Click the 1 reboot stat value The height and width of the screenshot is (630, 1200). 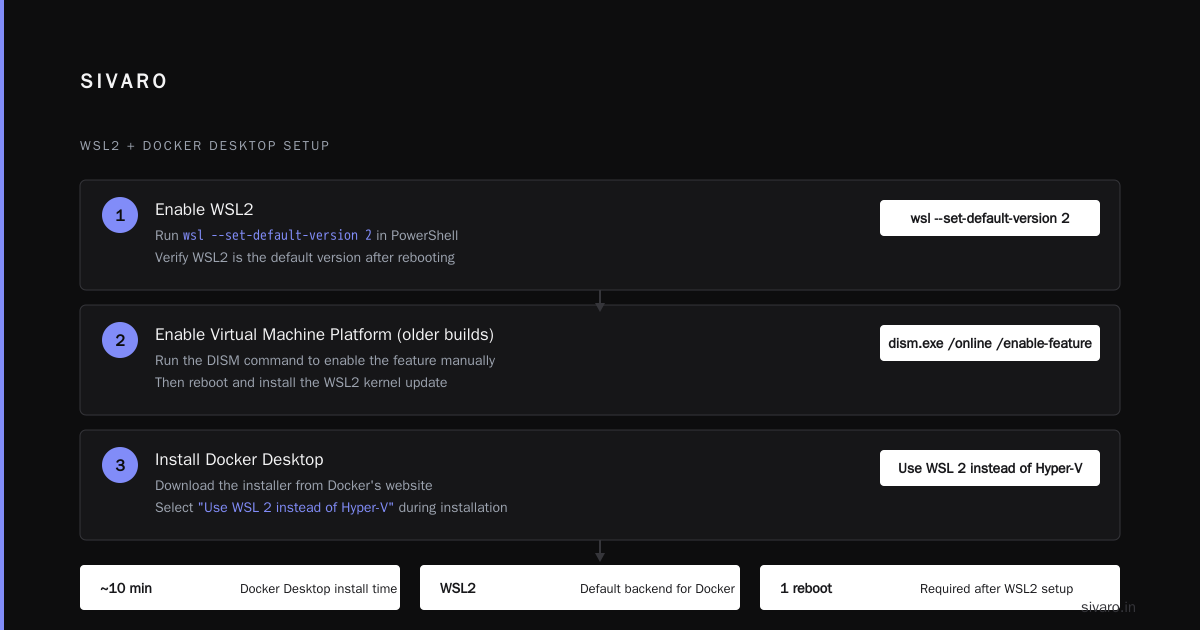point(806,588)
